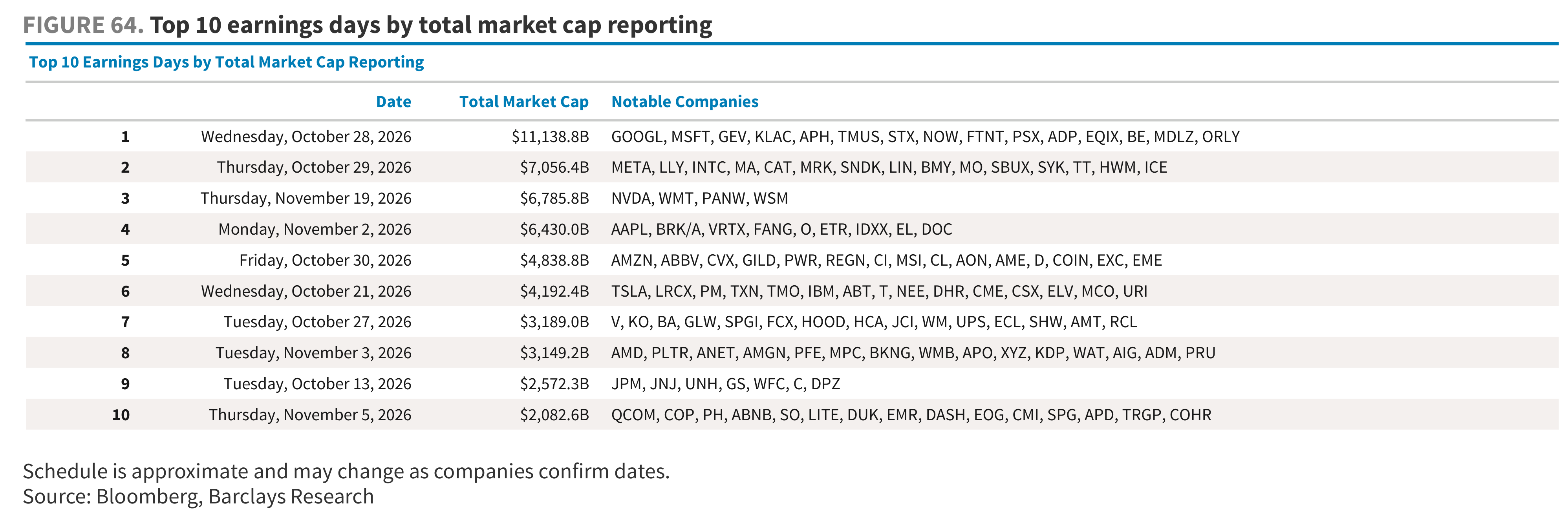Select the companies list 'NVDA, WMT, PANW, WSM'
1568x516 pixels.
(x=699, y=199)
